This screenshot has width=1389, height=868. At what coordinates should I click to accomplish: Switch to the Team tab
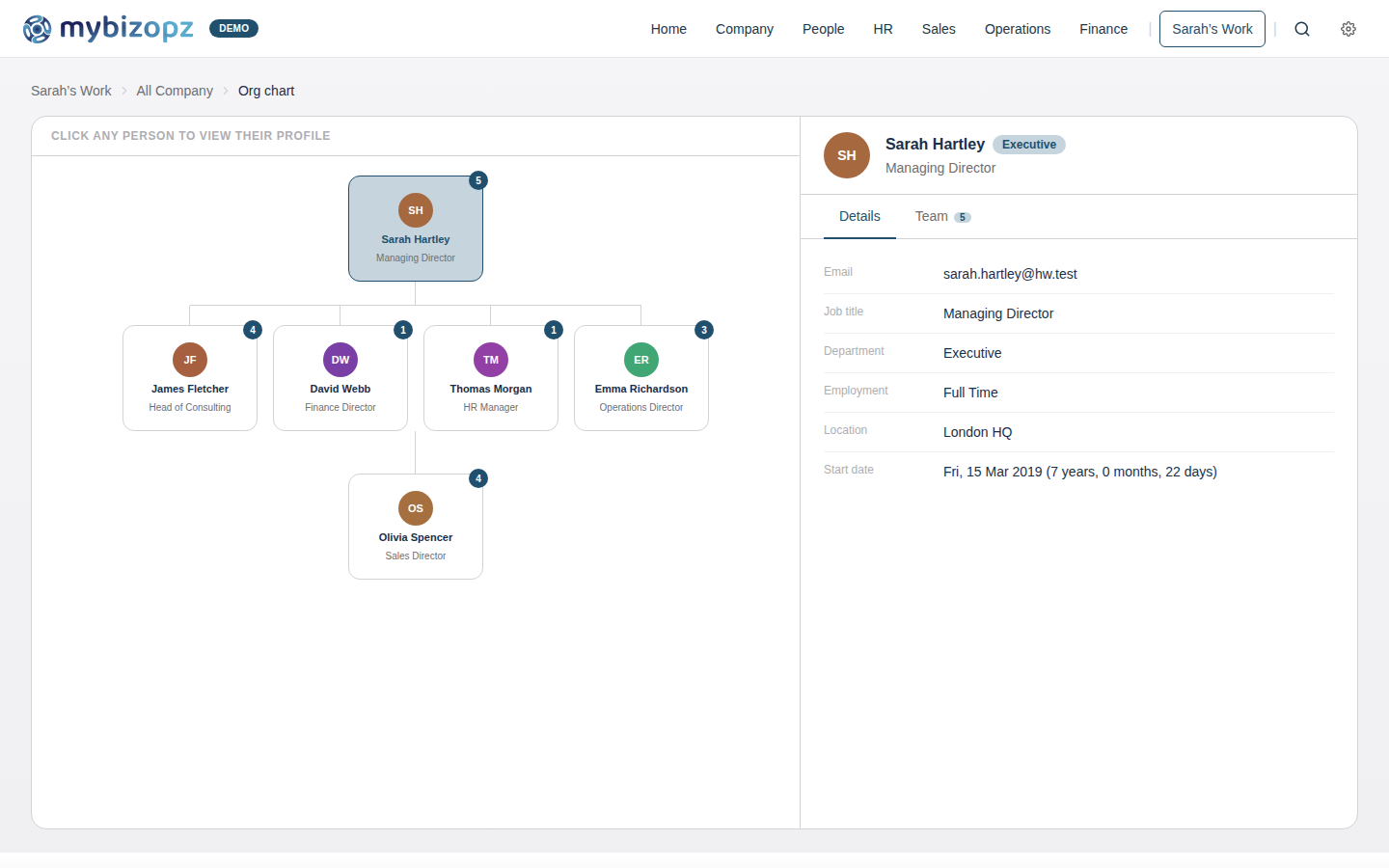930,216
